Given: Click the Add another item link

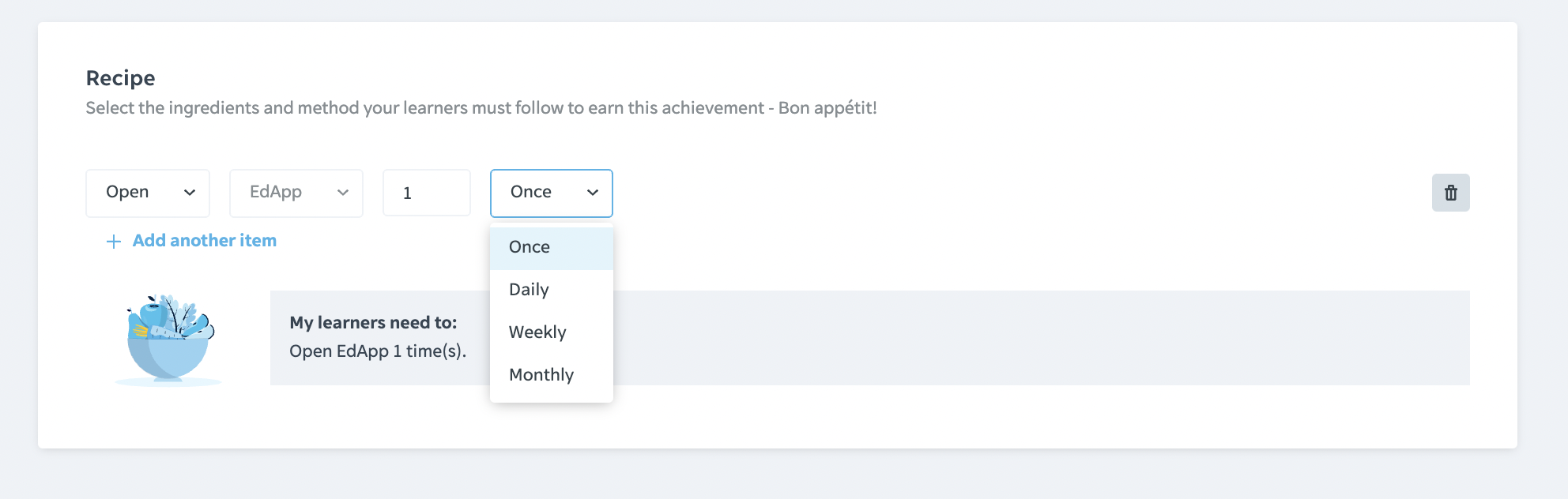Looking at the screenshot, I should (204, 241).
